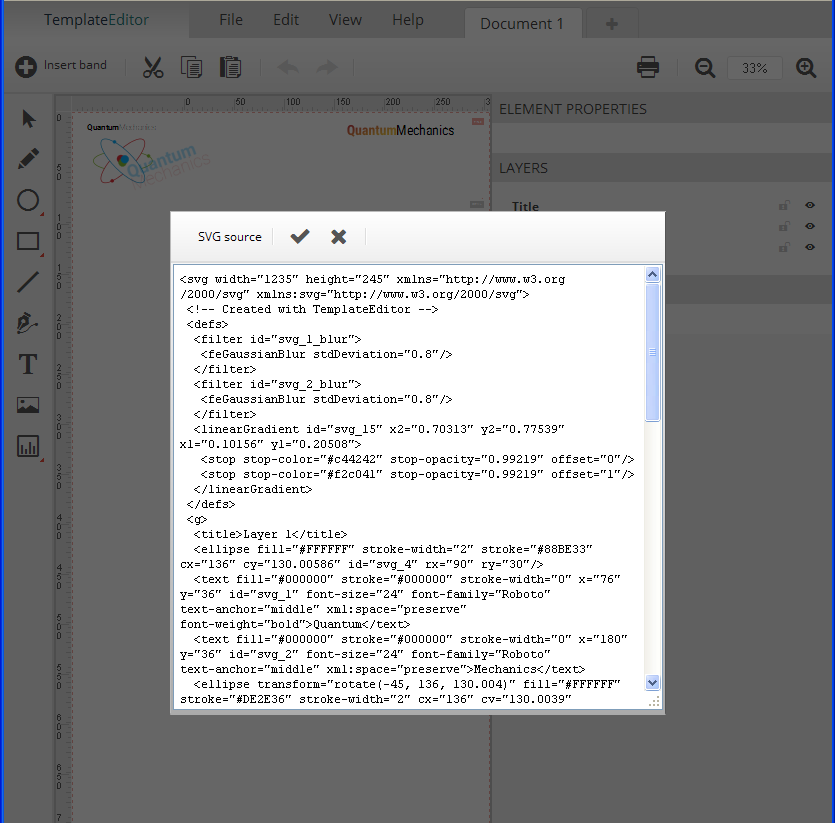This screenshot has height=823, width=835.
Task: Toggle visibility of layer below Title
Action: click(810, 226)
